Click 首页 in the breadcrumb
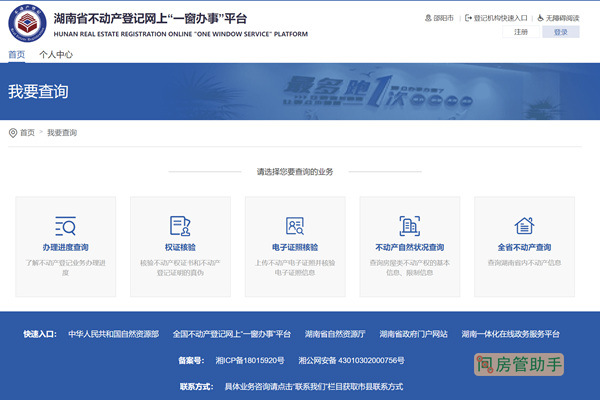This screenshot has height=400, width=600. [x=27, y=133]
